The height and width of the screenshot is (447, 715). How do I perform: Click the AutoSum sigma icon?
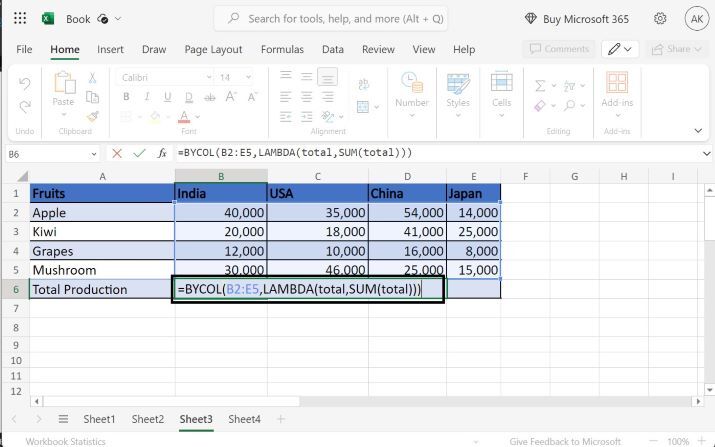[540, 85]
